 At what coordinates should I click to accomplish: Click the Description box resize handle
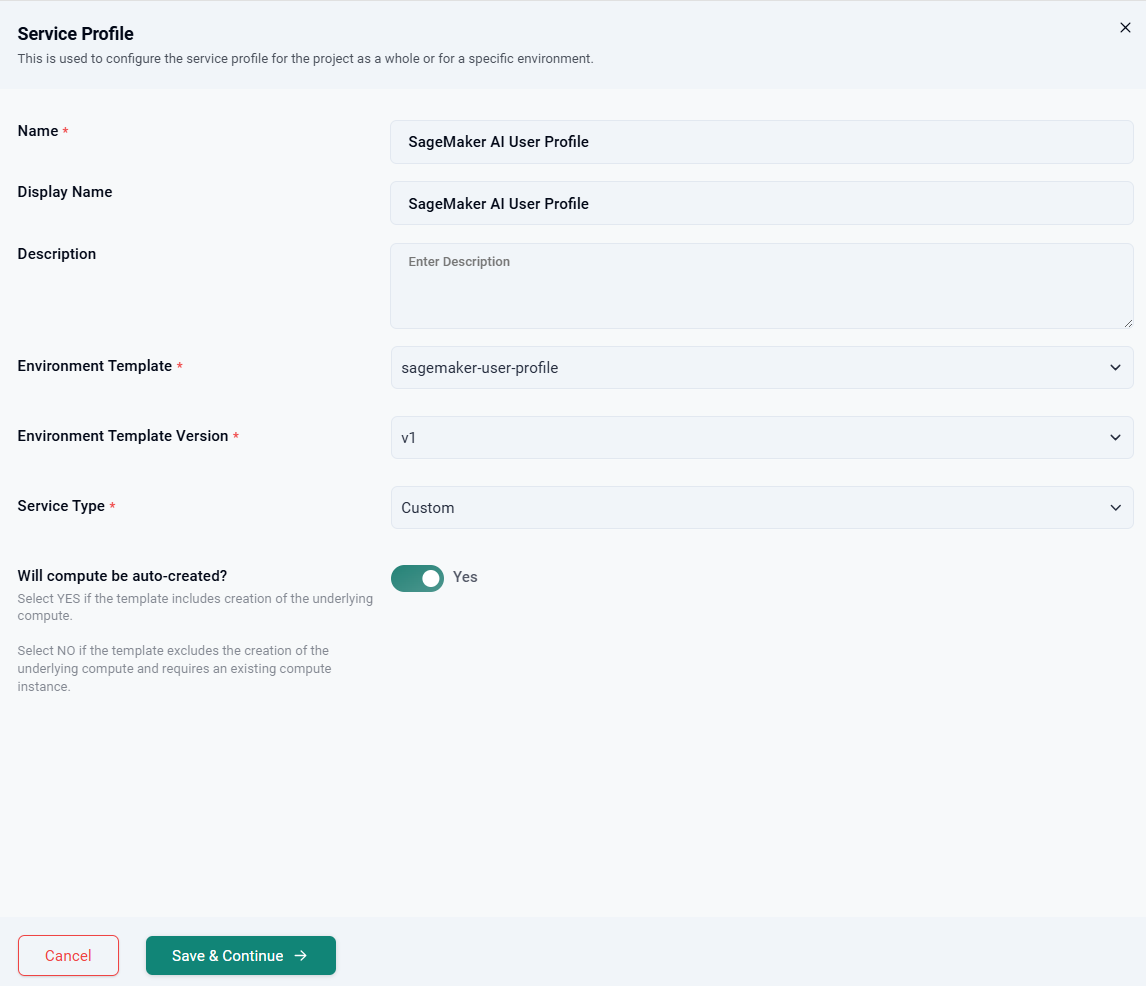[1128, 323]
